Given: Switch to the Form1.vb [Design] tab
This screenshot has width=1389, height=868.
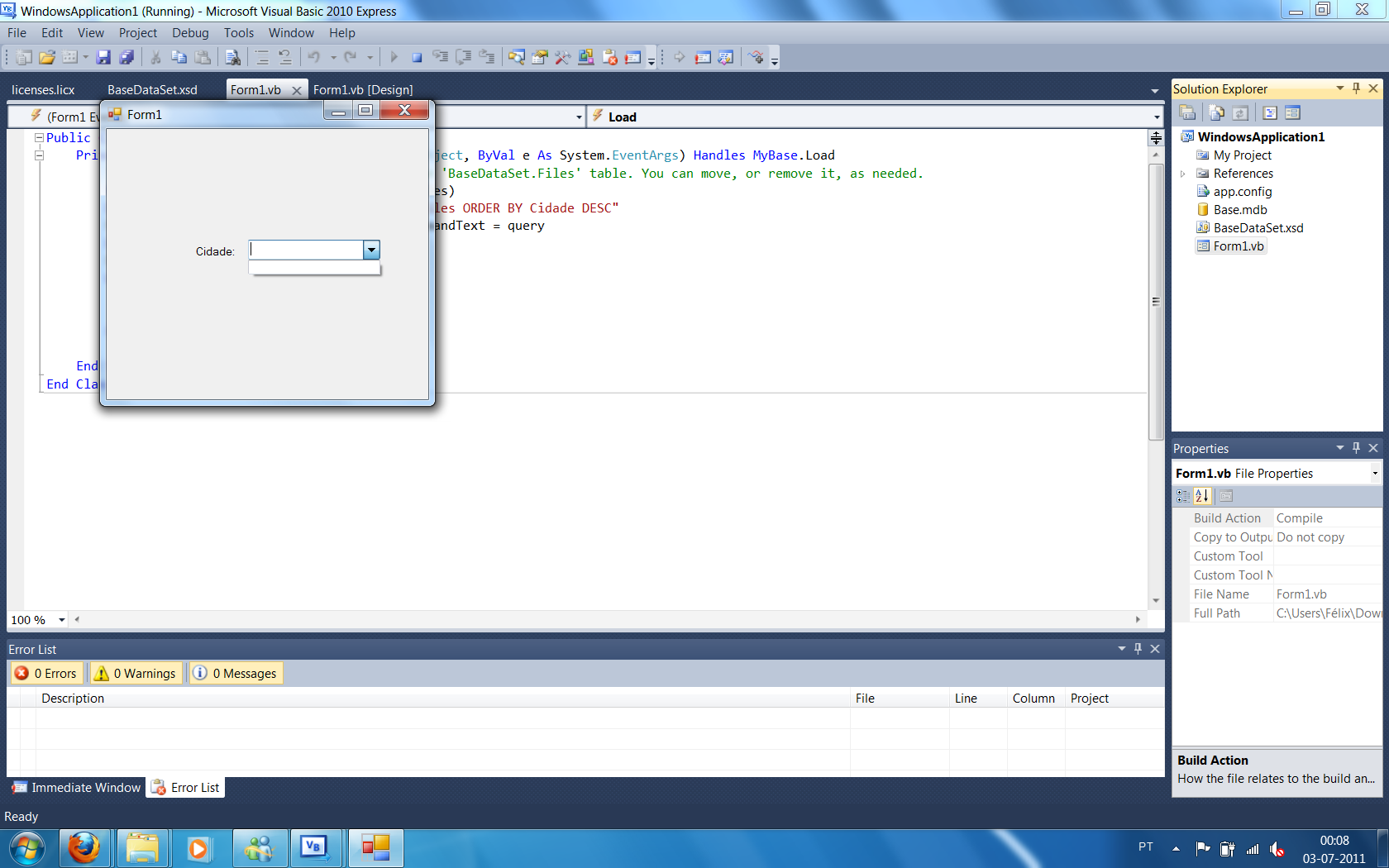Looking at the screenshot, I should point(363,89).
